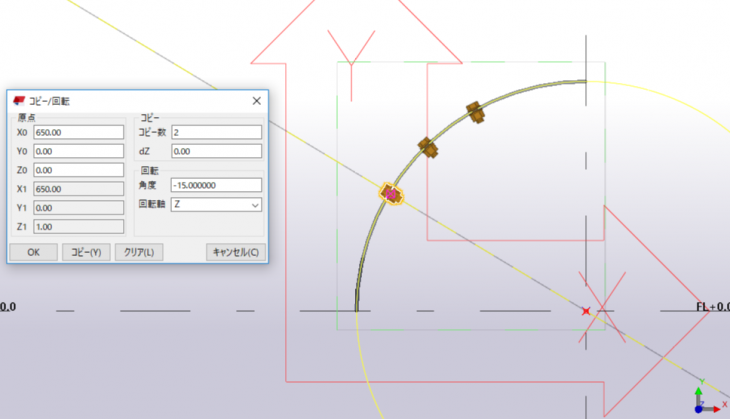Image resolution: width=730 pixels, height=419 pixels.
Task: Click the クリア(L) clear button
Action: (x=137, y=252)
